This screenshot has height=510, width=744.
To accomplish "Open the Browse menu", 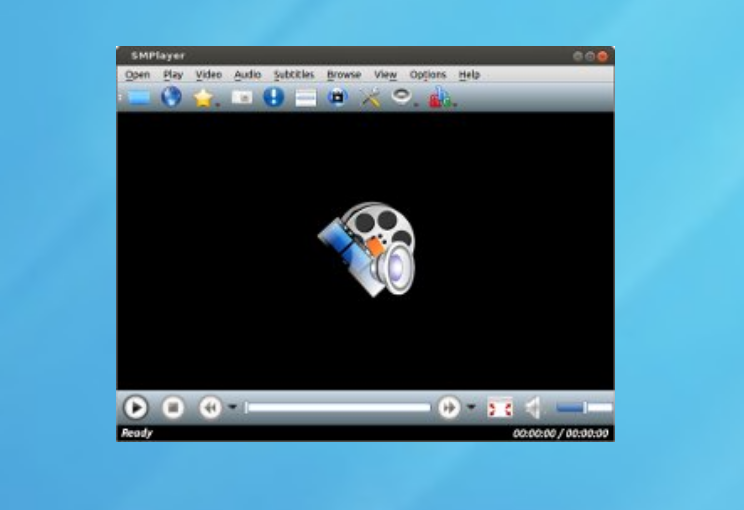I will pyautogui.click(x=344, y=74).
